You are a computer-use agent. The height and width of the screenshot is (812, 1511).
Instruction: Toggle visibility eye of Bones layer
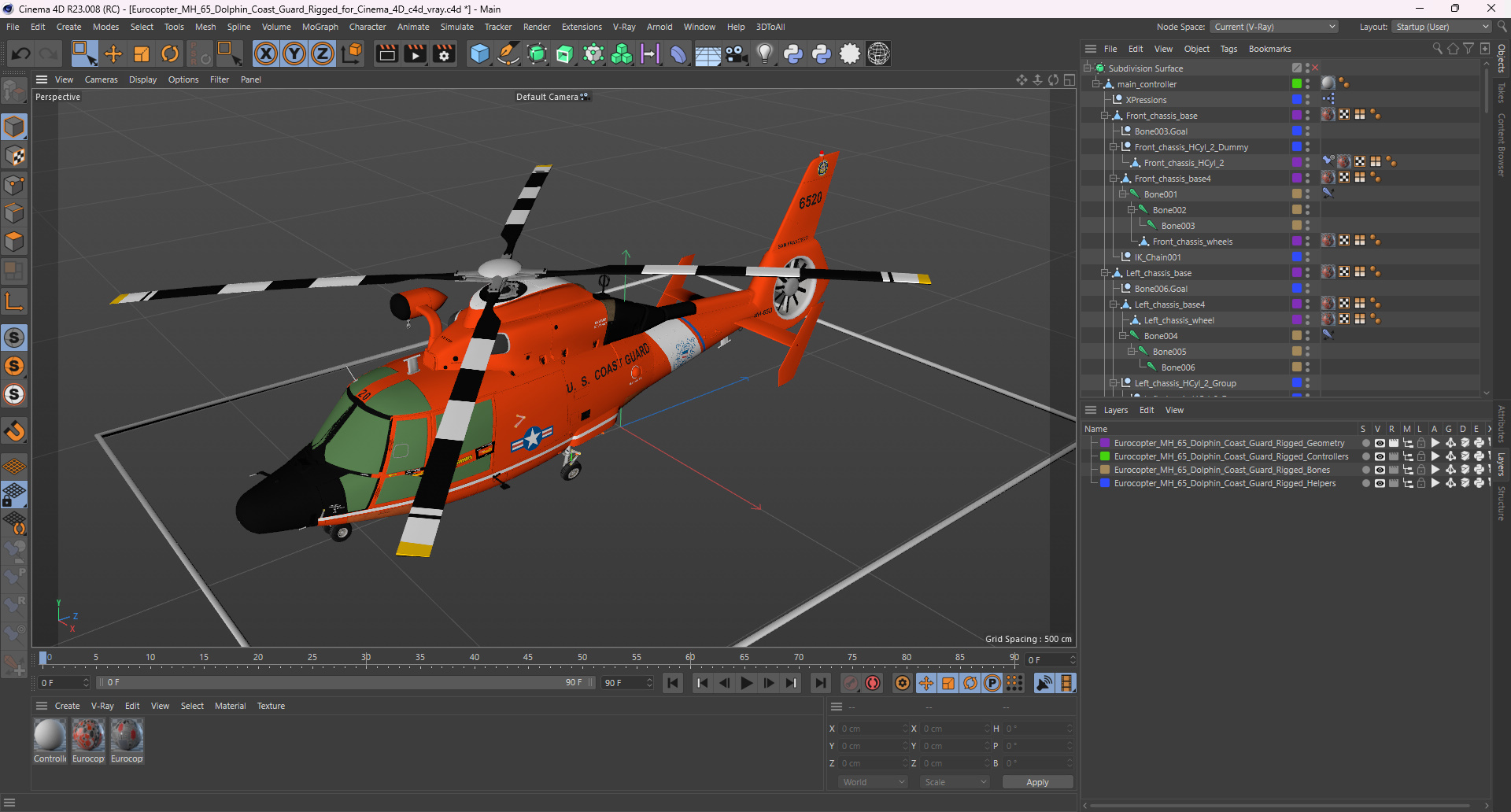1379,470
